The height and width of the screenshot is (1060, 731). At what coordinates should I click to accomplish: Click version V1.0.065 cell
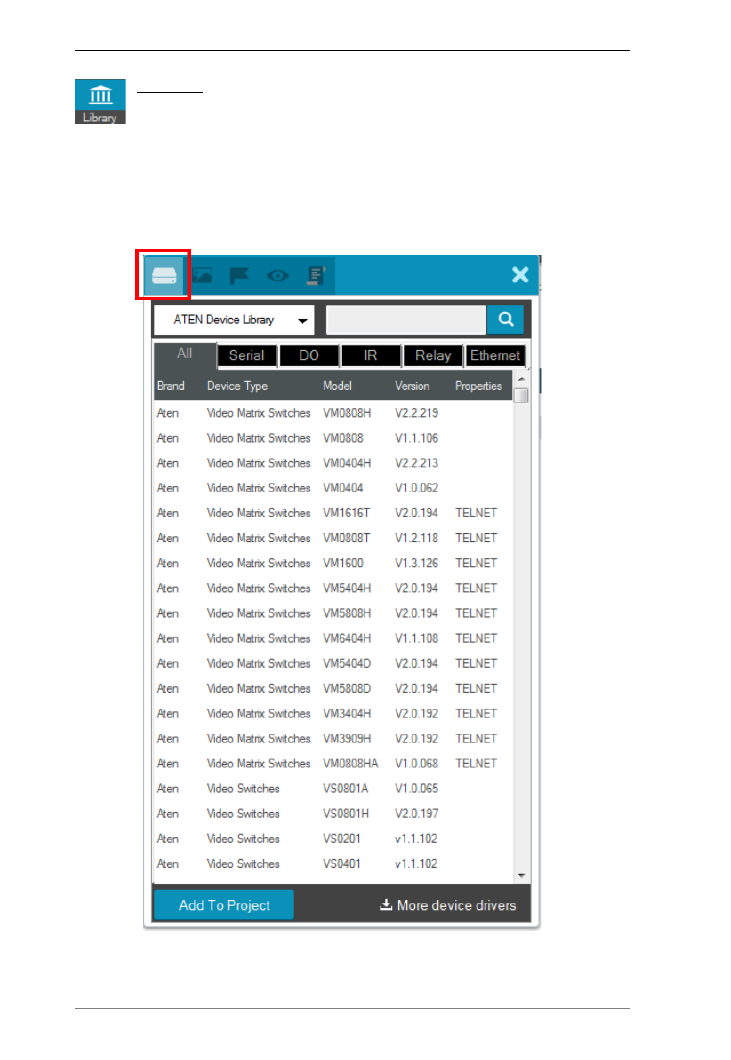(417, 788)
